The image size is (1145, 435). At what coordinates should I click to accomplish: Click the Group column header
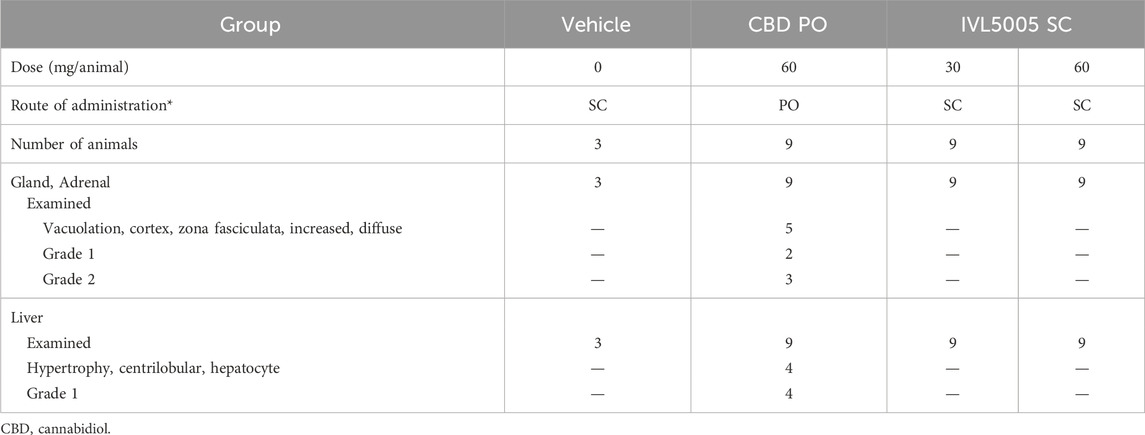click(x=252, y=26)
